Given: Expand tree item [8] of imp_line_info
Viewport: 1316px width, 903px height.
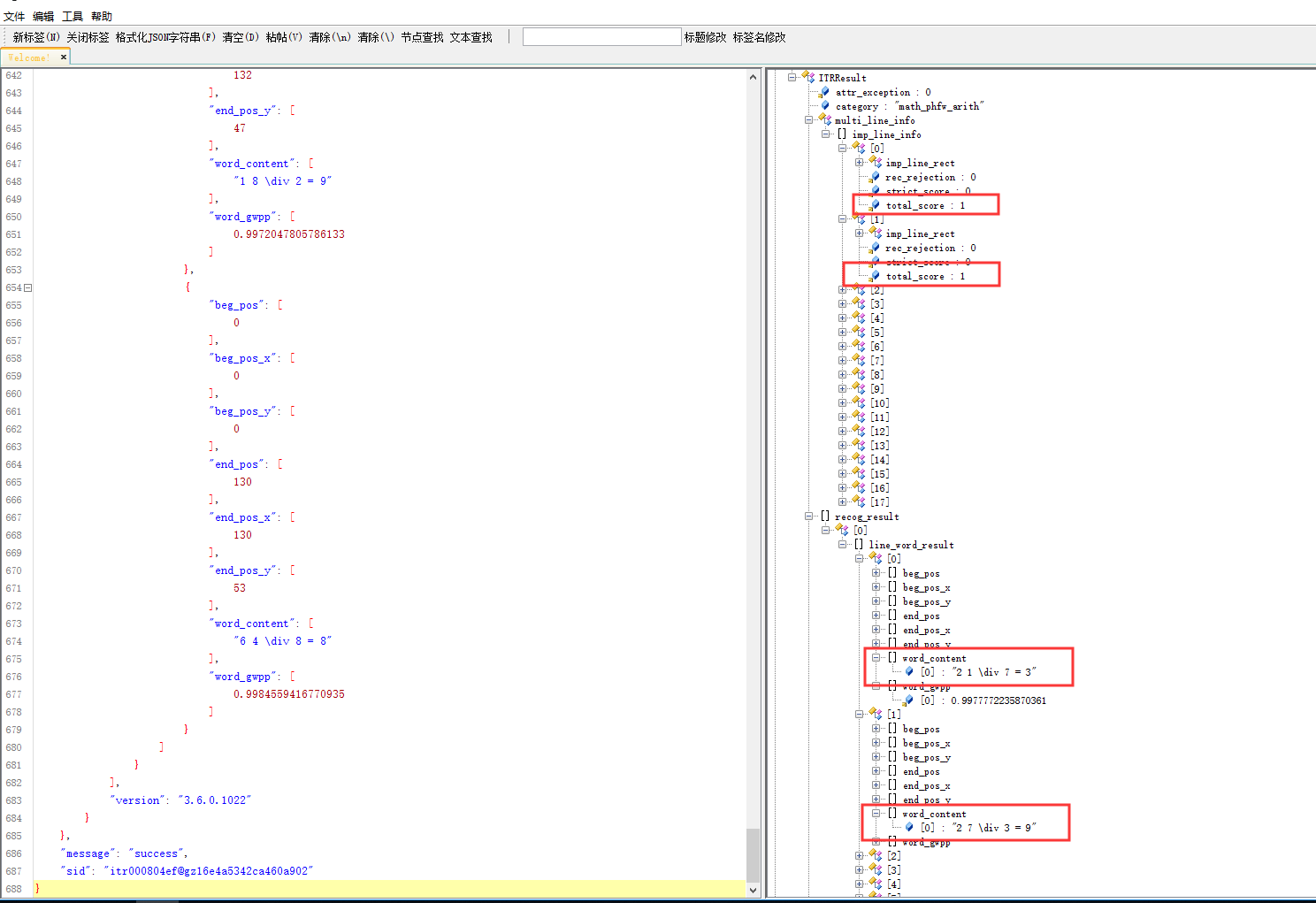Looking at the screenshot, I should click(843, 375).
